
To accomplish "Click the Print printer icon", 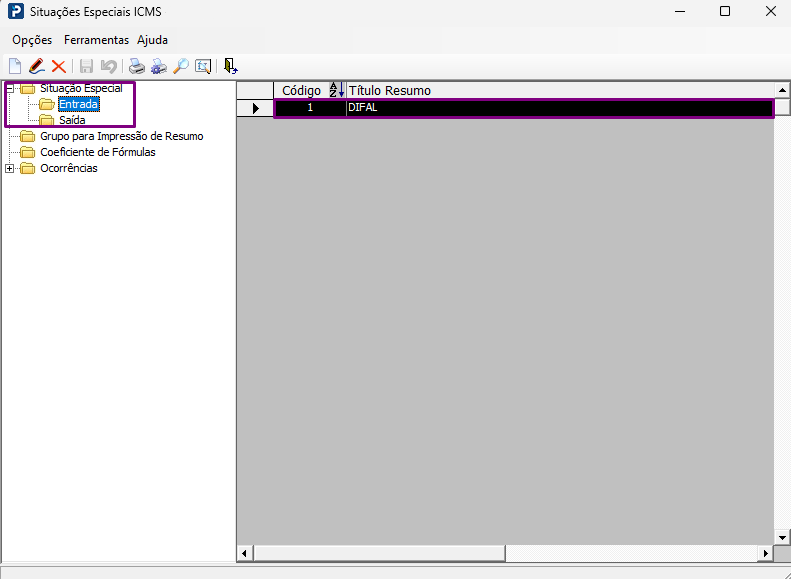I will point(136,66).
